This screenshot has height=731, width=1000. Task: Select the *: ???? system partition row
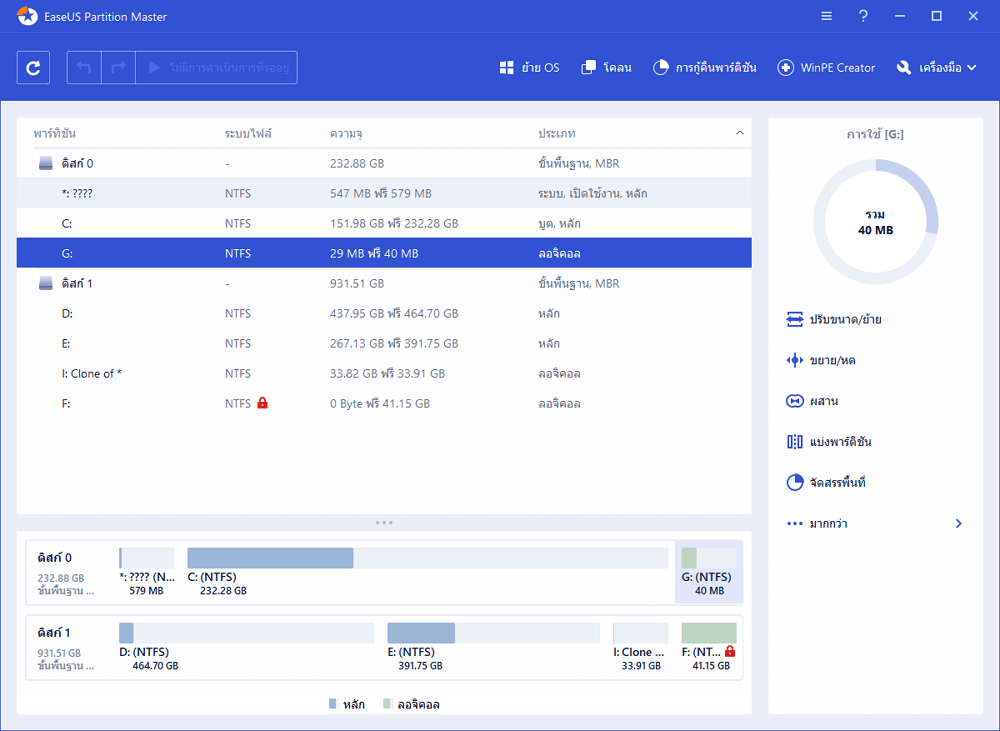[x=384, y=193]
